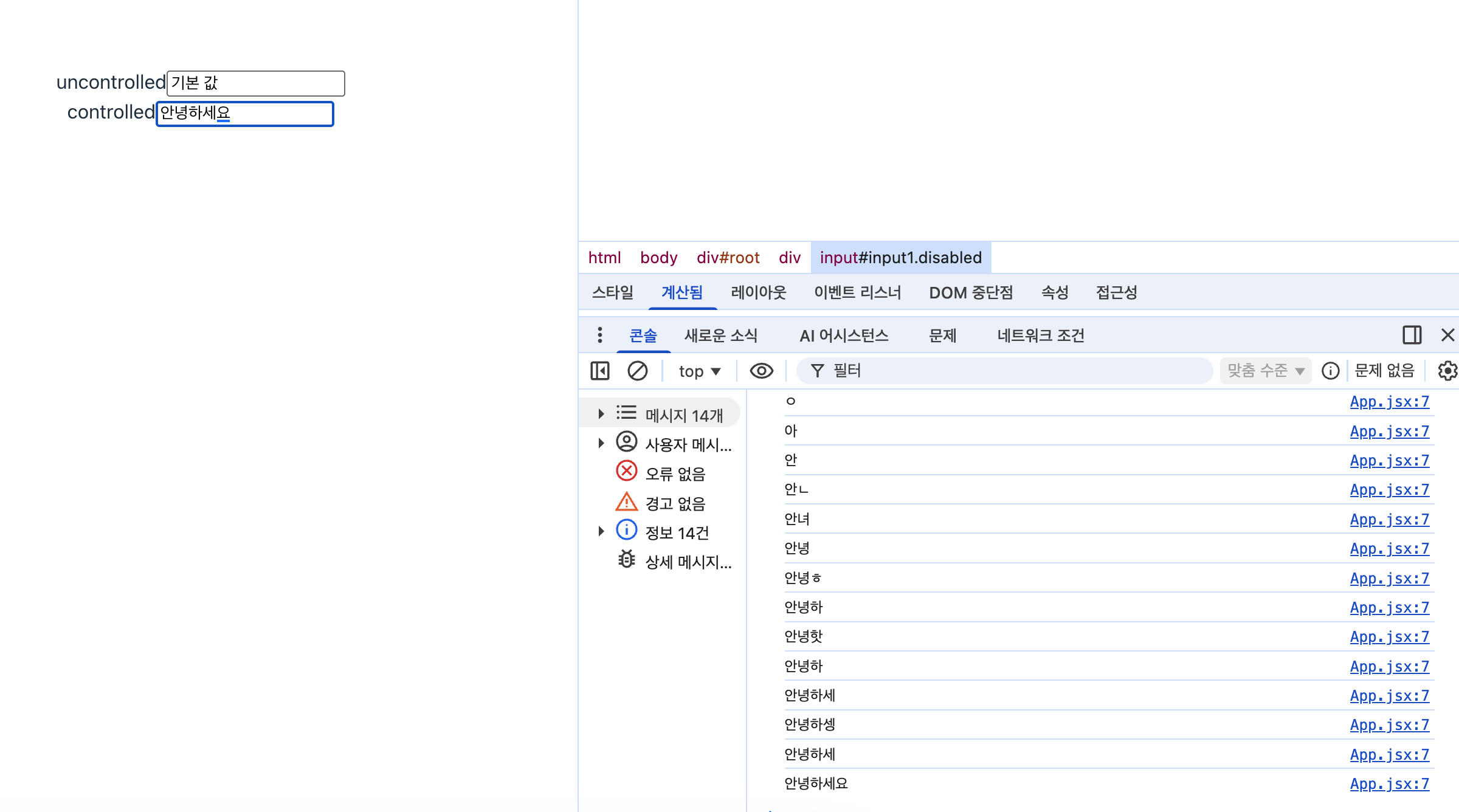Toggle live expression eye icon
Viewport: 1459px width, 812px height.
[x=761, y=371]
